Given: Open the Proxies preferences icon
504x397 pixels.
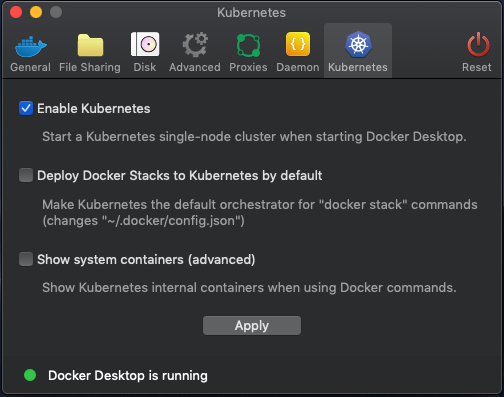Looking at the screenshot, I should (x=248, y=45).
